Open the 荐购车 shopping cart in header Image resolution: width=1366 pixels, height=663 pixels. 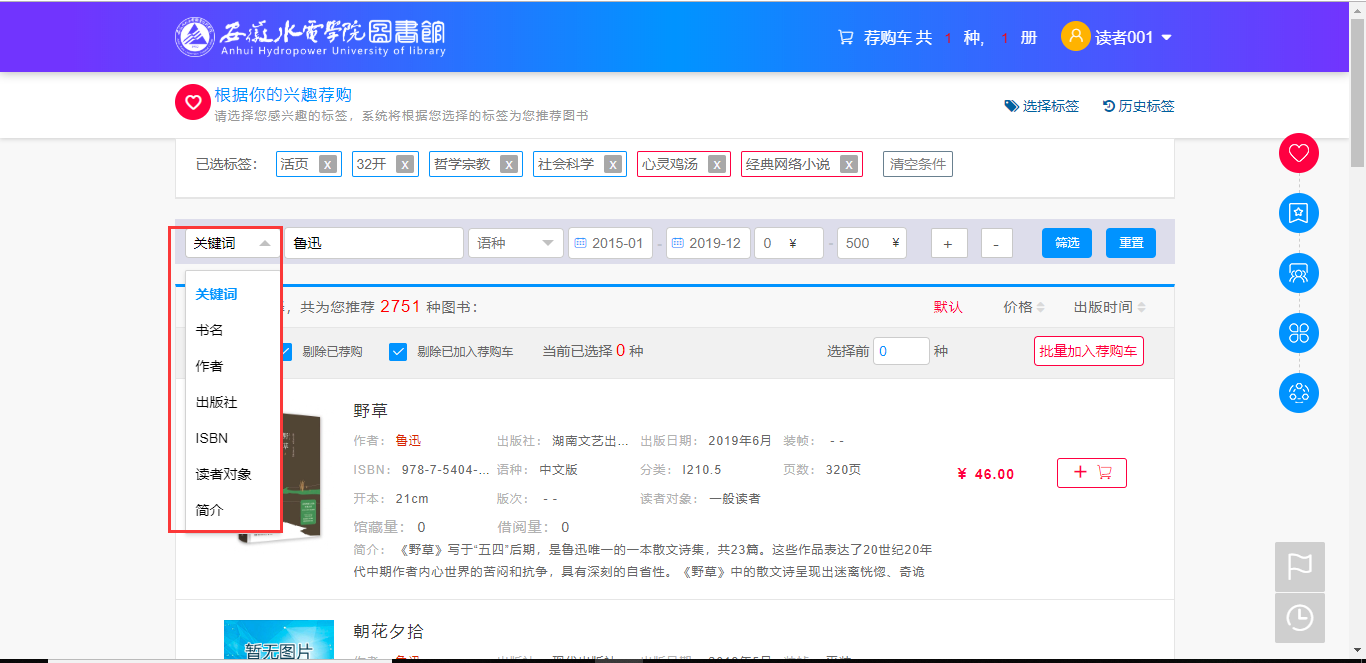click(x=884, y=38)
